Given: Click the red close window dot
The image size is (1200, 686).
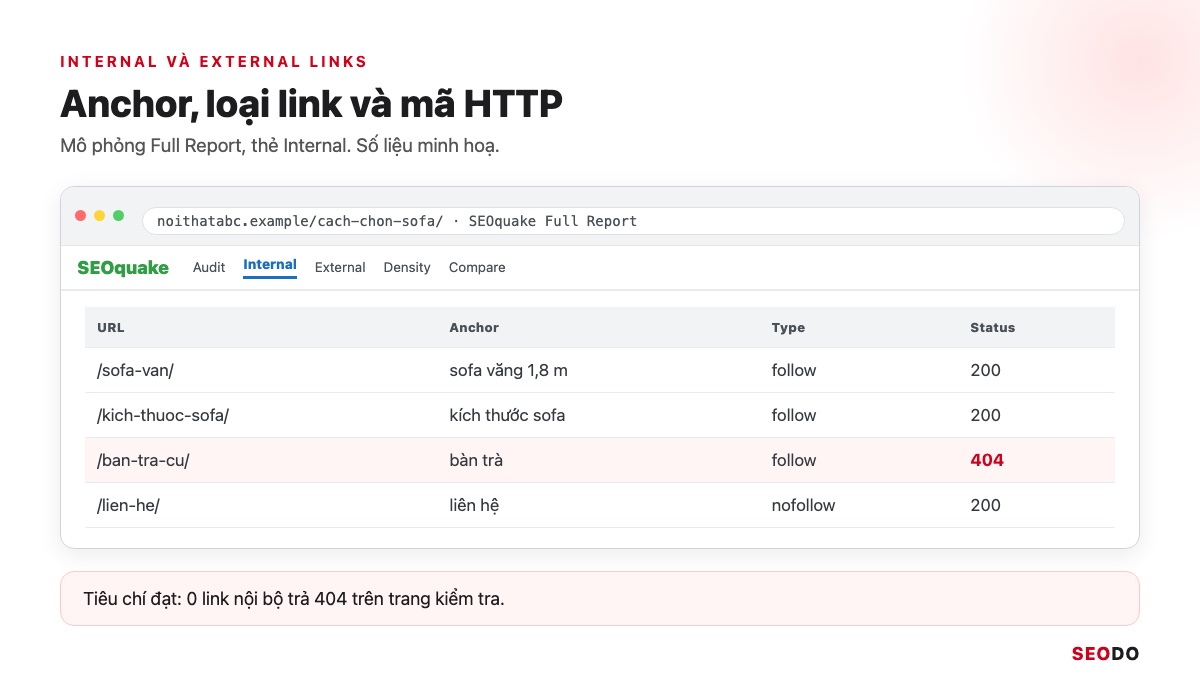Looking at the screenshot, I should [x=81, y=216].
